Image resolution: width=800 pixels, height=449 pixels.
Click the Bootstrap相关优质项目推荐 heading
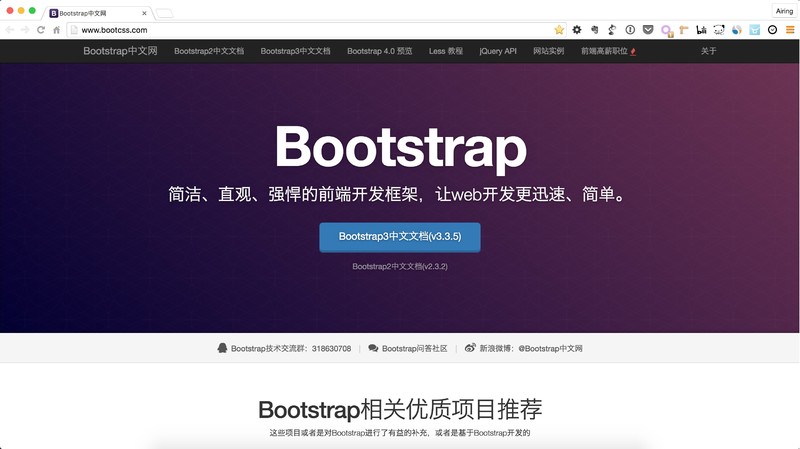tap(400, 409)
